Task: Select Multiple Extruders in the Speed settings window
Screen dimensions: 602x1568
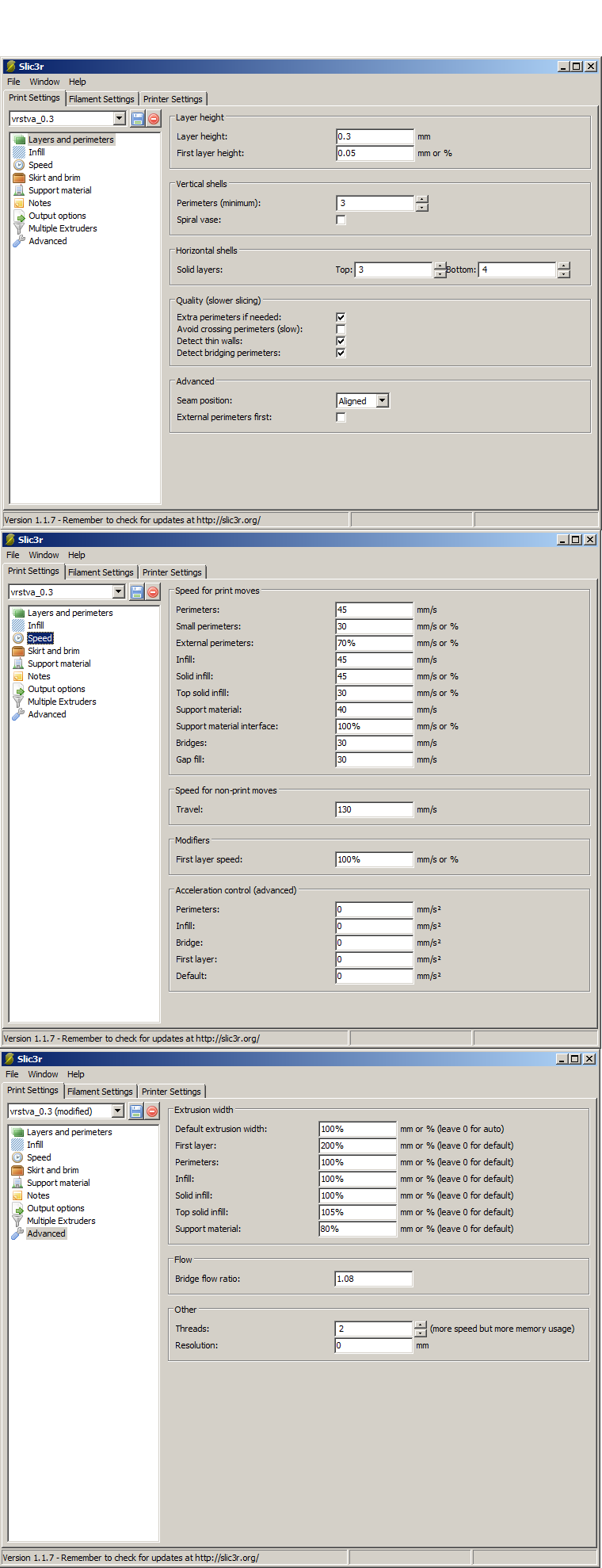Action: (x=62, y=702)
